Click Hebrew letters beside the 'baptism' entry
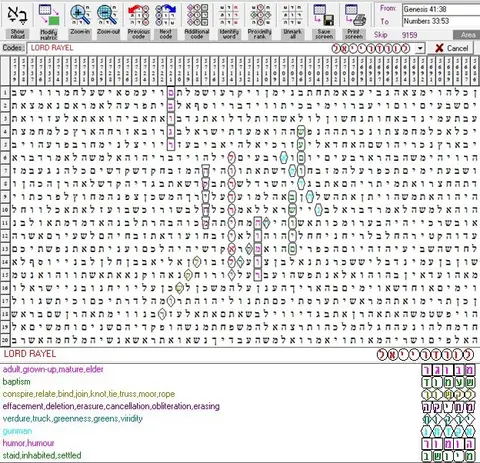 click(x=448, y=382)
